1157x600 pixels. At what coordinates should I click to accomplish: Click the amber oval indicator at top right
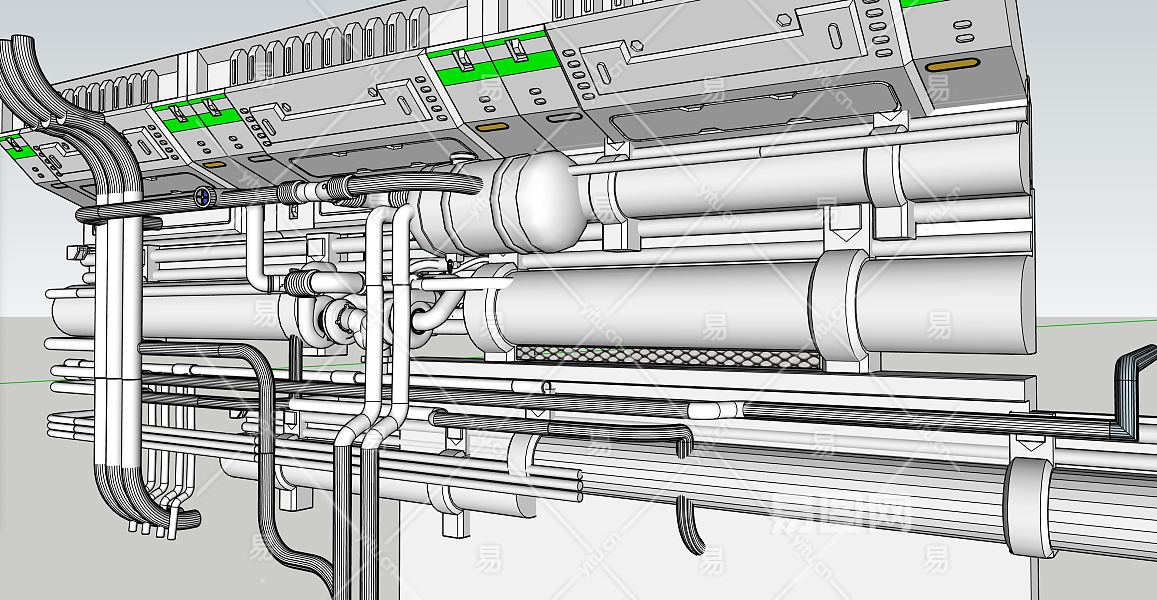[951, 66]
